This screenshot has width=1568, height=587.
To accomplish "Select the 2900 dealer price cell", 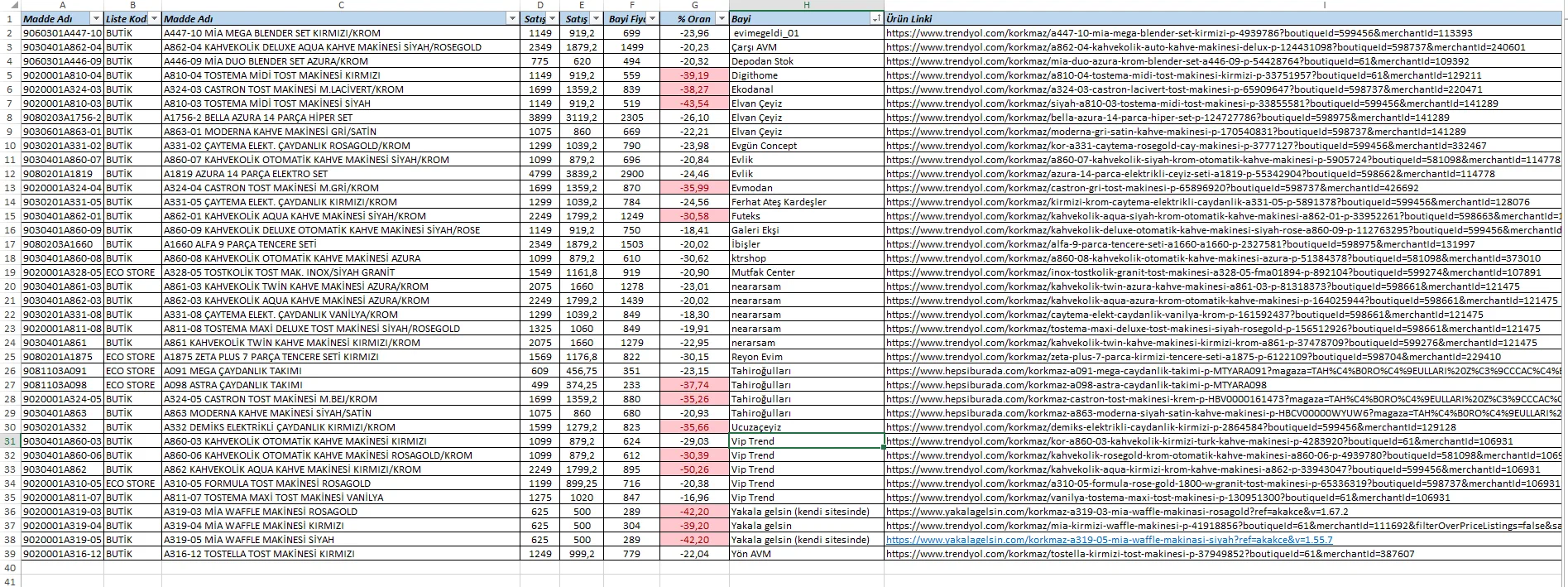I will [x=631, y=174].
